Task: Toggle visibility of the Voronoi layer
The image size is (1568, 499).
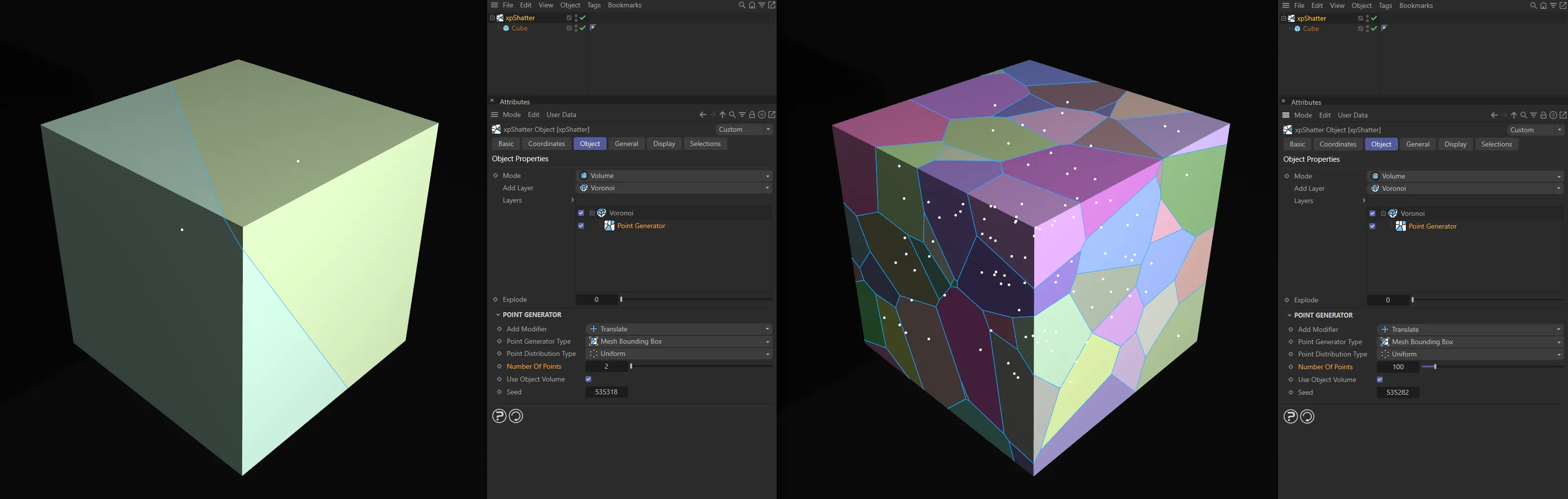Action: tap(581, 213)
